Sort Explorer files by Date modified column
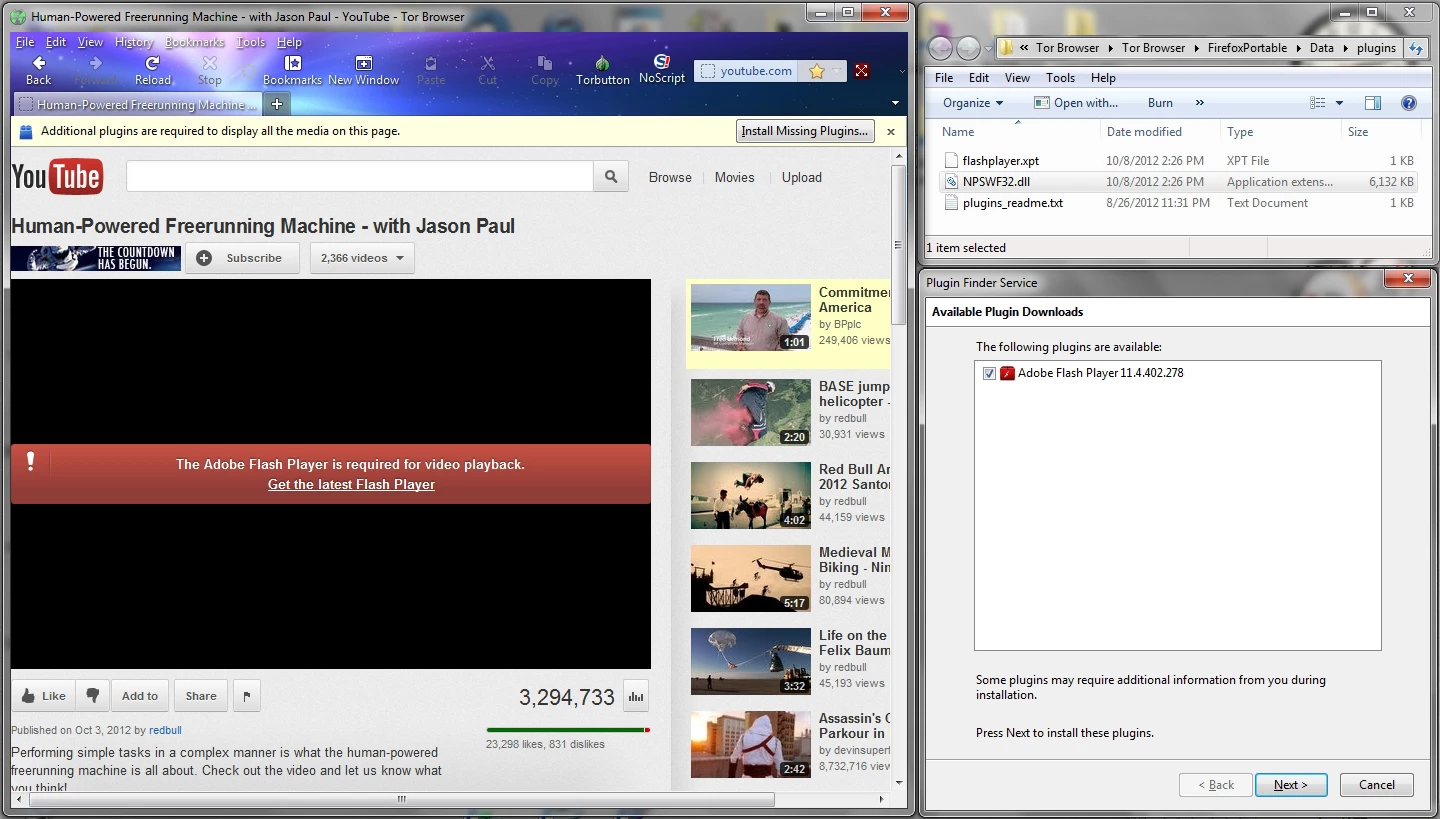This screenshot has height=819, width=1440. pyautogui.click(x=1143, y=132)
